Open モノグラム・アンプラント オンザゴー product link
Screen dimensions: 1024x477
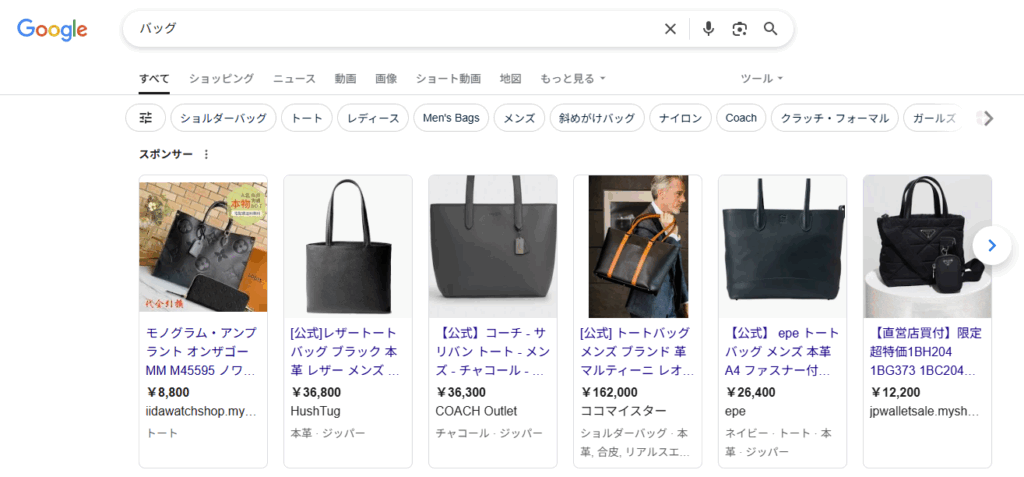click(202, 352)
